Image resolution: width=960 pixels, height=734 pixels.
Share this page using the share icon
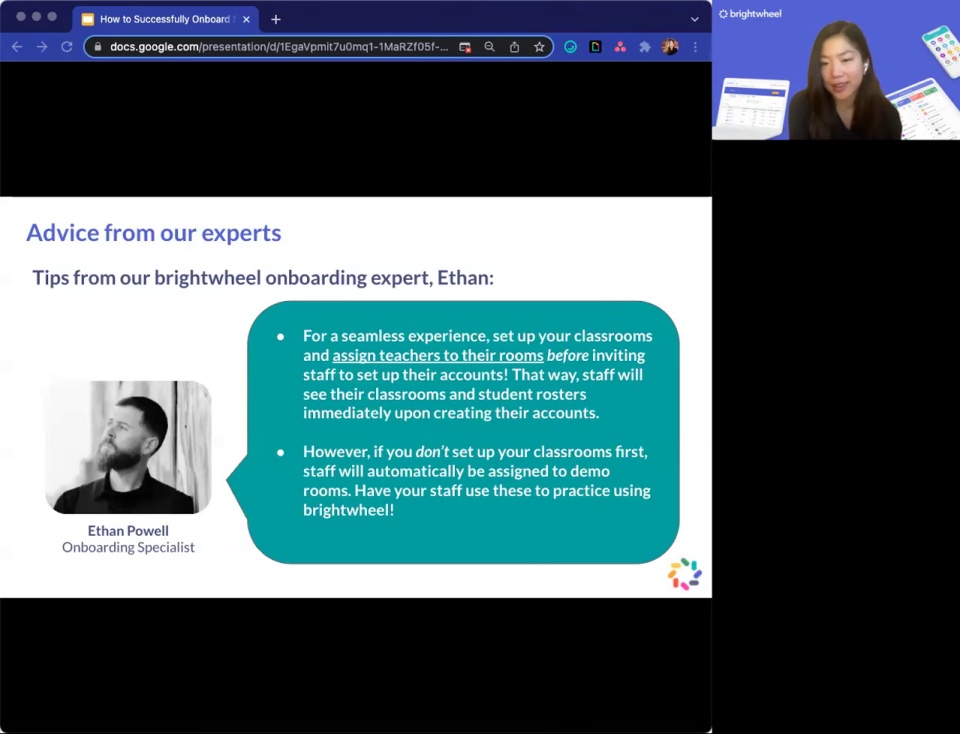(514, 47)
